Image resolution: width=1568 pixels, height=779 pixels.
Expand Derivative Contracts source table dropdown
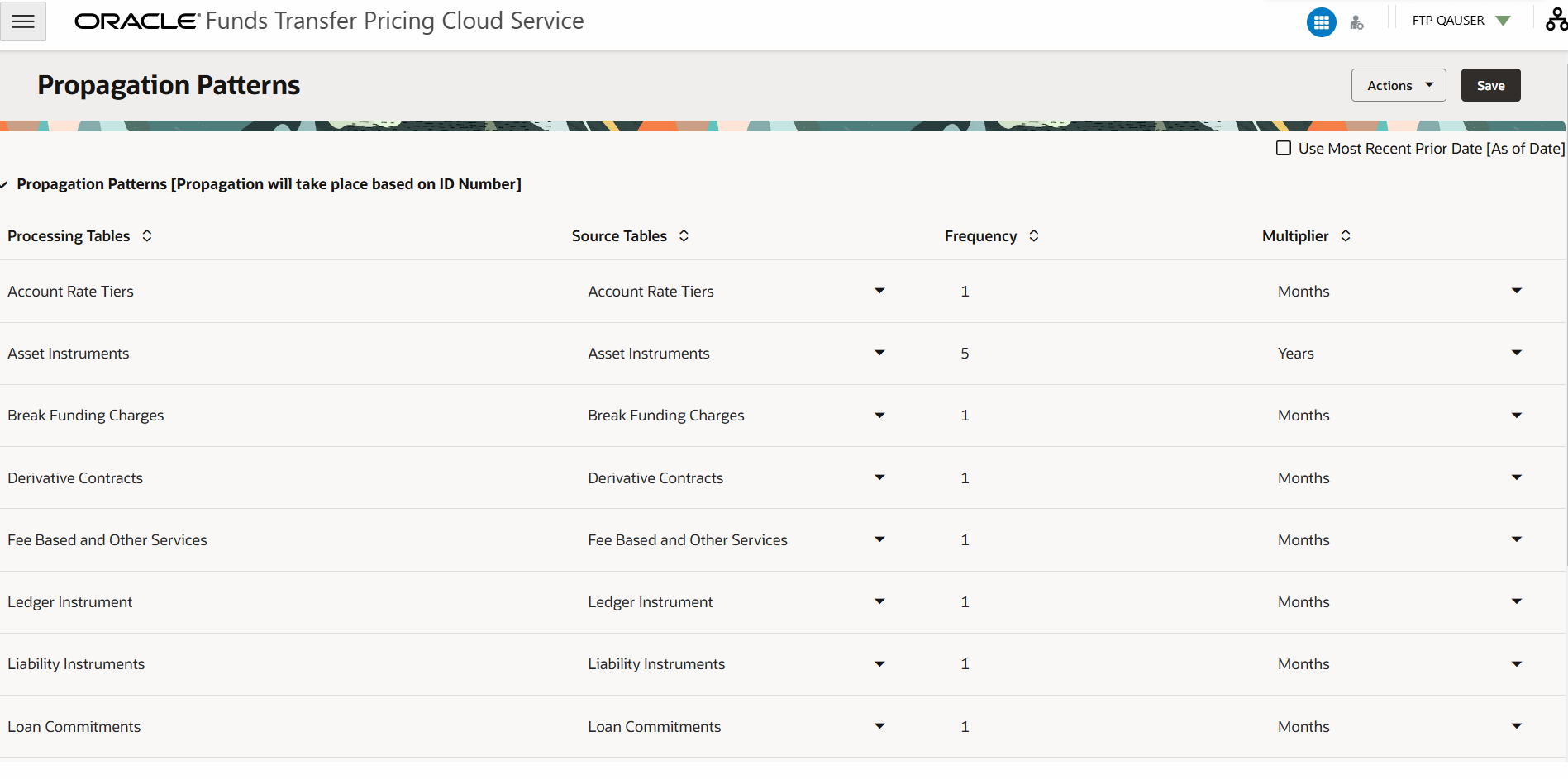click(879, 477)
